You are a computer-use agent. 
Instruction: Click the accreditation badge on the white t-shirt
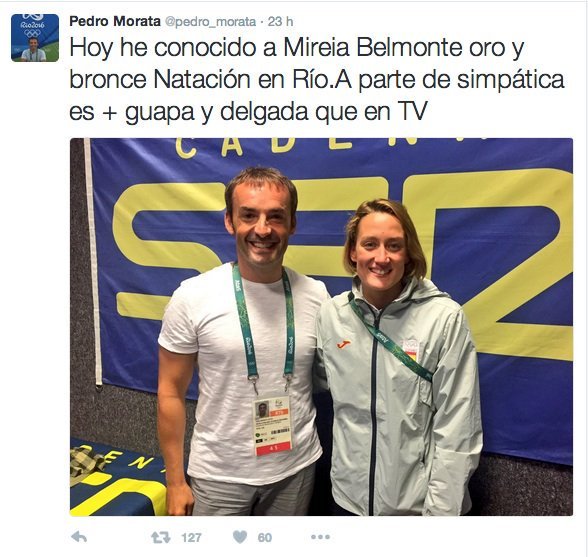click(x=273, y=425)
